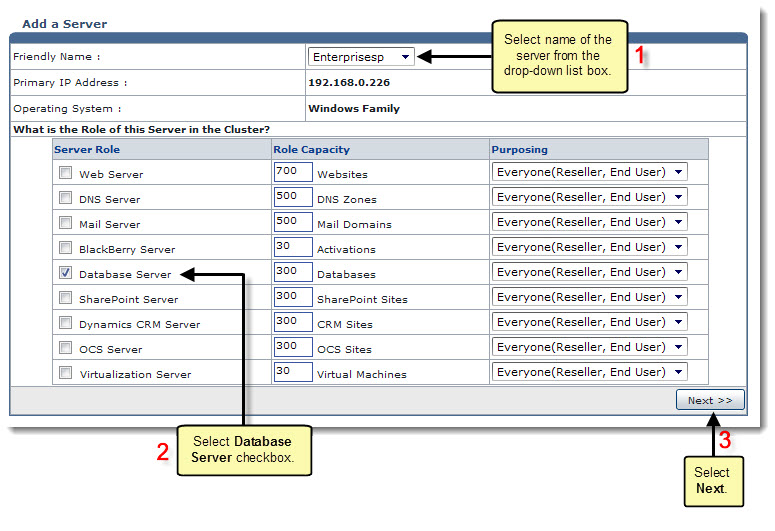This screenshot has height=531, width=775.
Task: Click the Dynamics CRM Server label
Action: click(139, 324)
